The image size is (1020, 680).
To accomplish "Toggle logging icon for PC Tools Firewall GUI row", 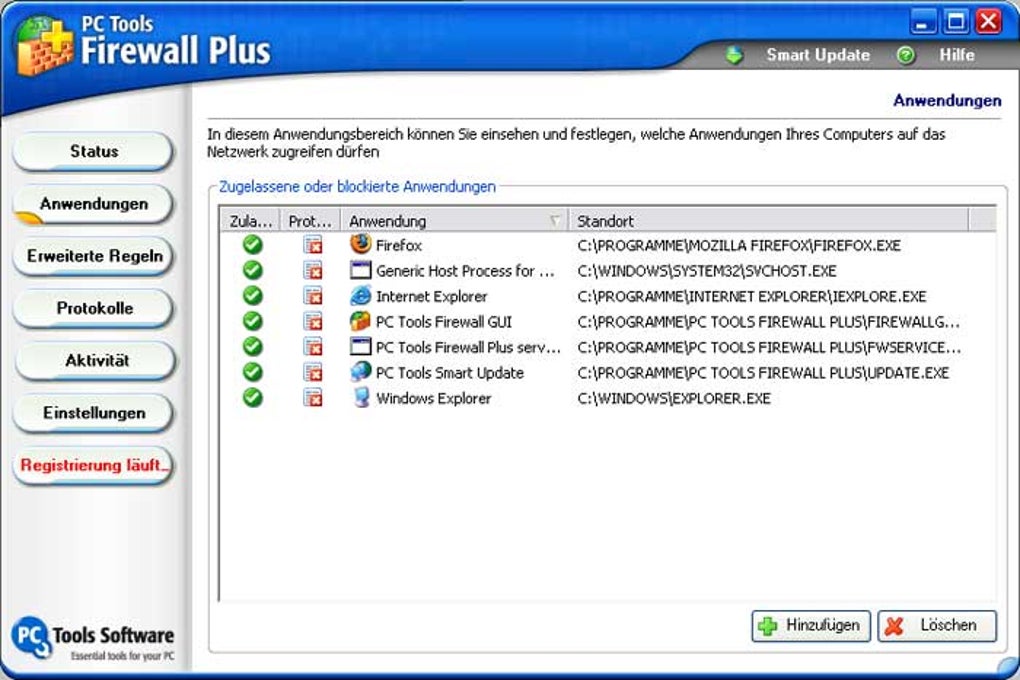I will pos(313,321).
